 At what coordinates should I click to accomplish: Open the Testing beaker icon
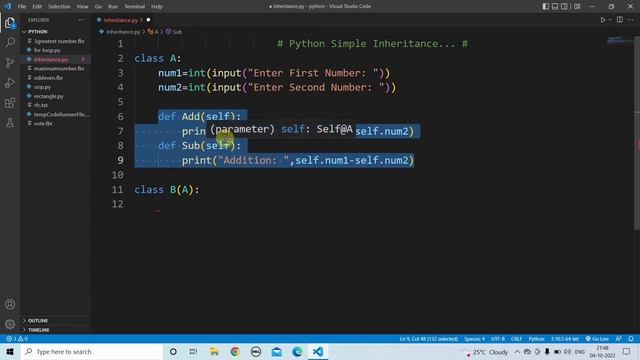coord(10,122)
